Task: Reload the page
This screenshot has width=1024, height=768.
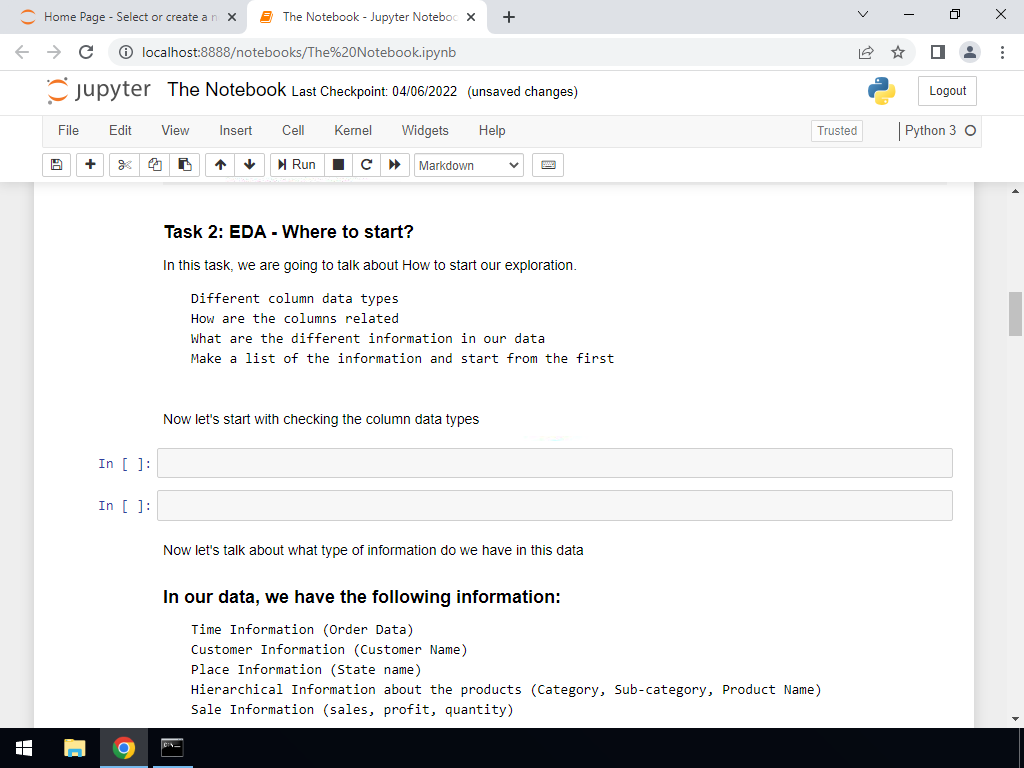Action: (x=86, y=52)
